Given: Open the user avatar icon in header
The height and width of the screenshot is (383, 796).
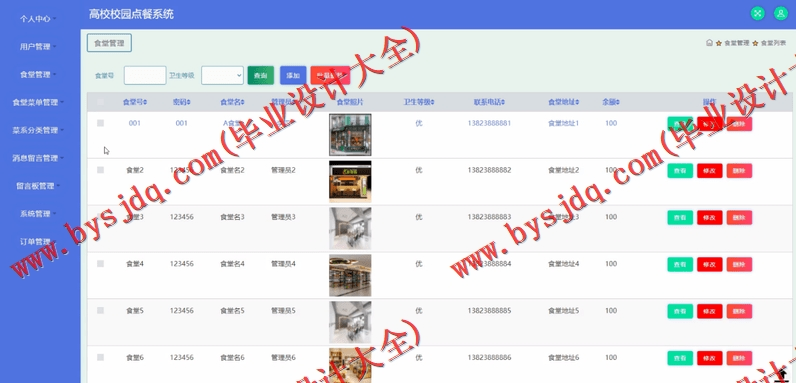Looking at the screenshot, I should click(x=780, y=14).
